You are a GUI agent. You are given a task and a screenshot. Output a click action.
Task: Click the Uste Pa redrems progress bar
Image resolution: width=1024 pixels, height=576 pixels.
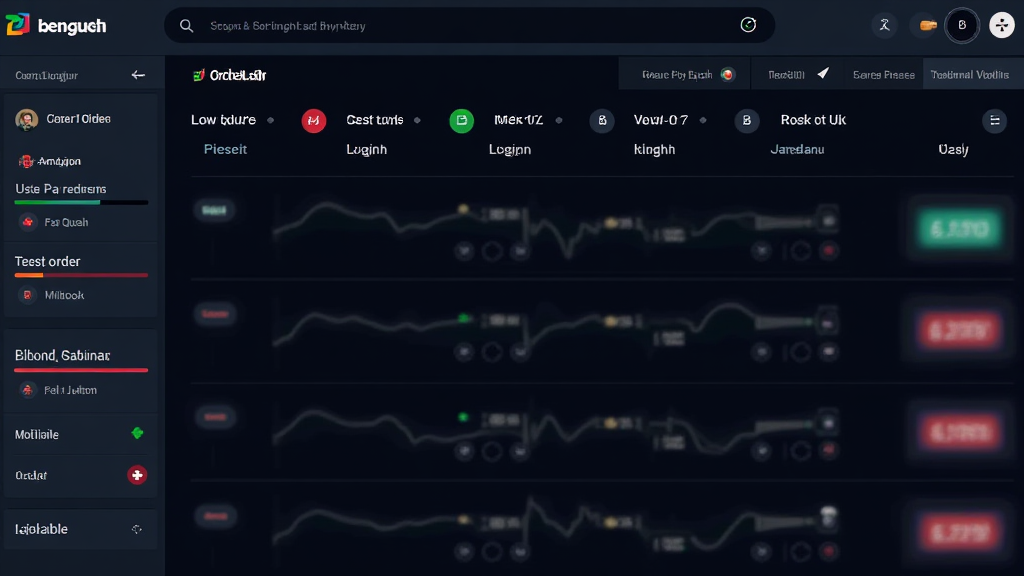[x=81, y=202]
